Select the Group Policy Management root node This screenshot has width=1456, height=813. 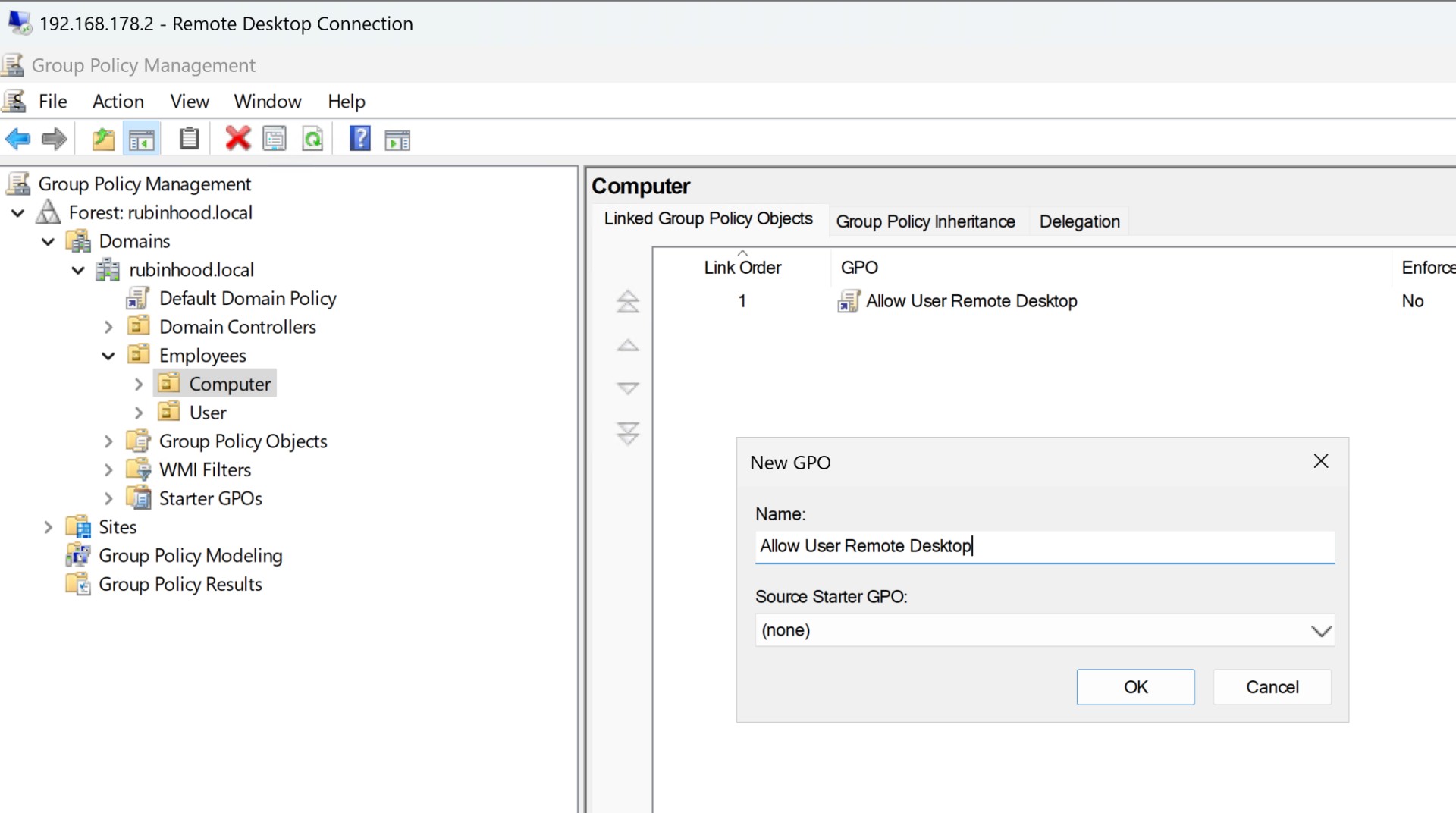point(144,184)
